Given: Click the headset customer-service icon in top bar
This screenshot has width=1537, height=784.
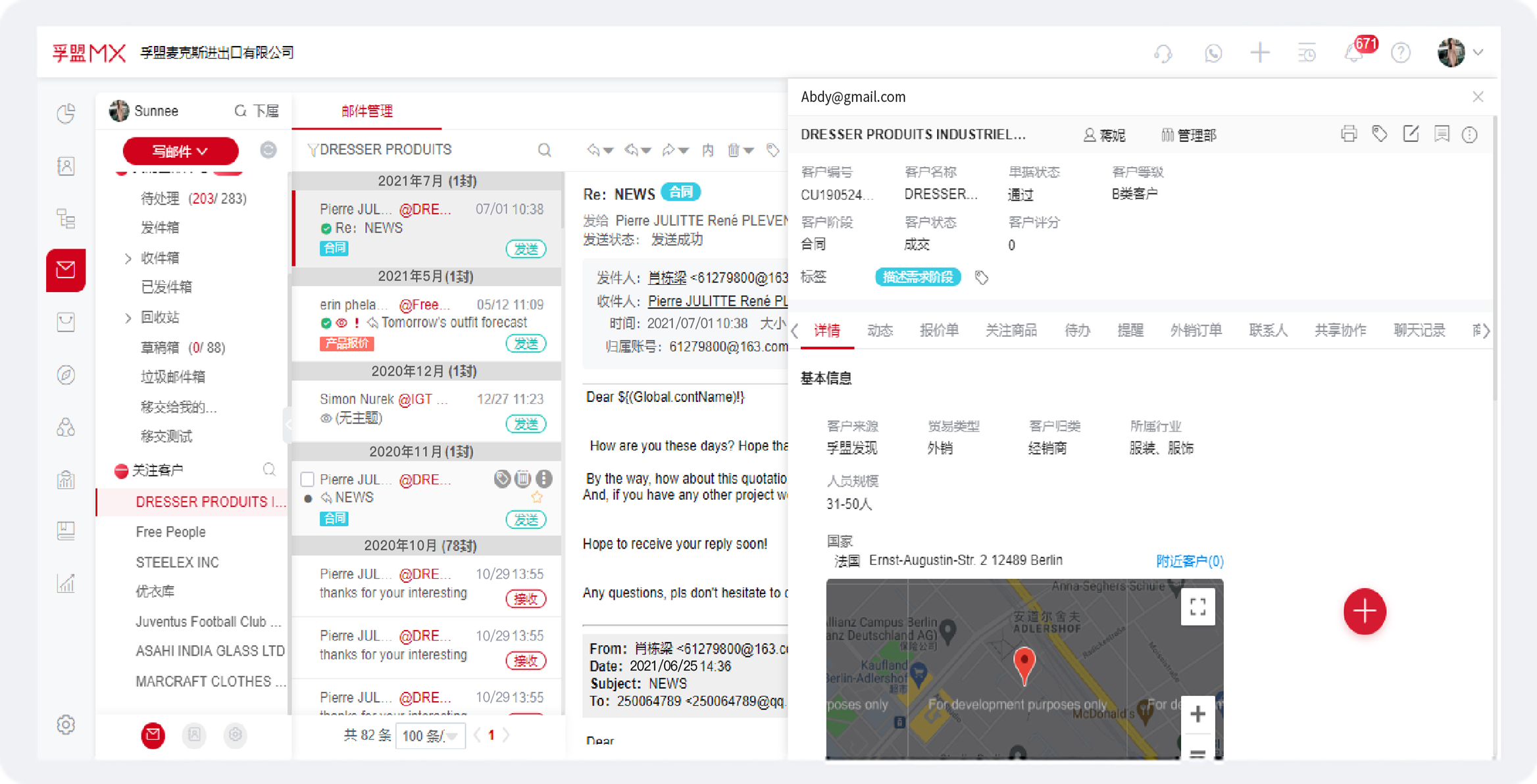Looking at the screenshot, I should click(x=1163, y=54).
